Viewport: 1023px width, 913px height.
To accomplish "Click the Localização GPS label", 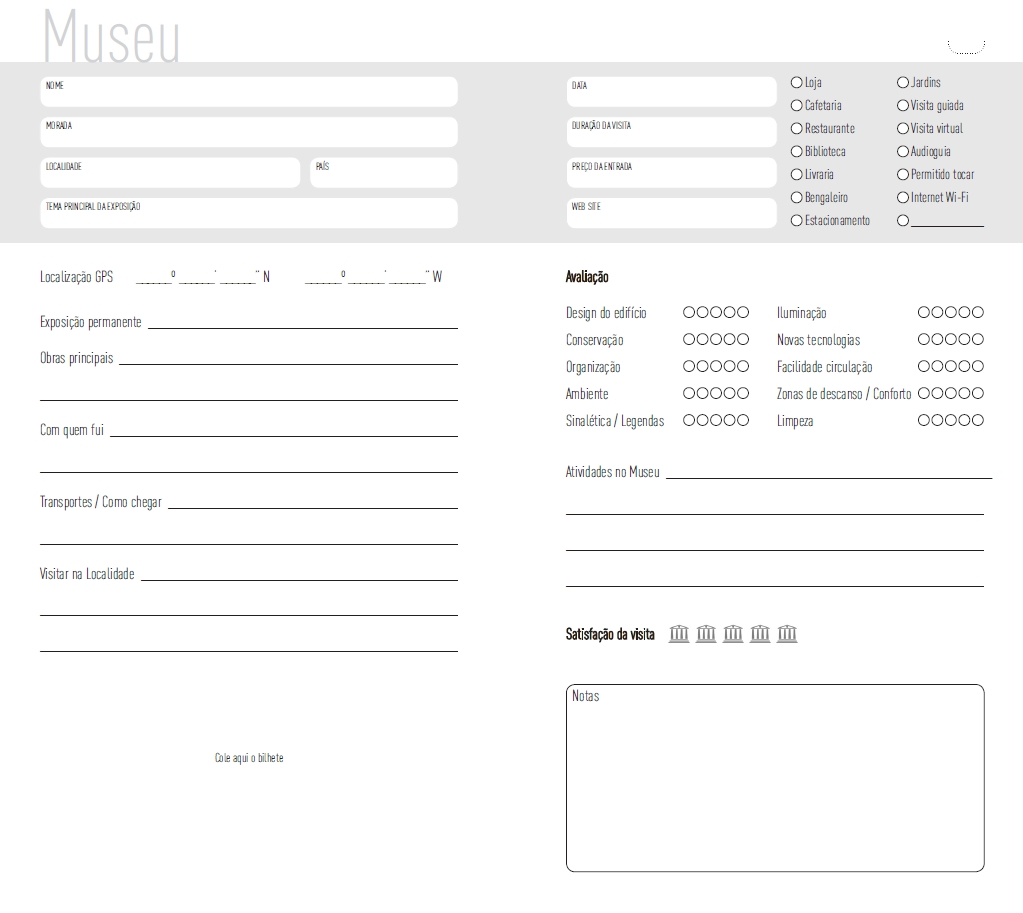I will coord(76,277).
